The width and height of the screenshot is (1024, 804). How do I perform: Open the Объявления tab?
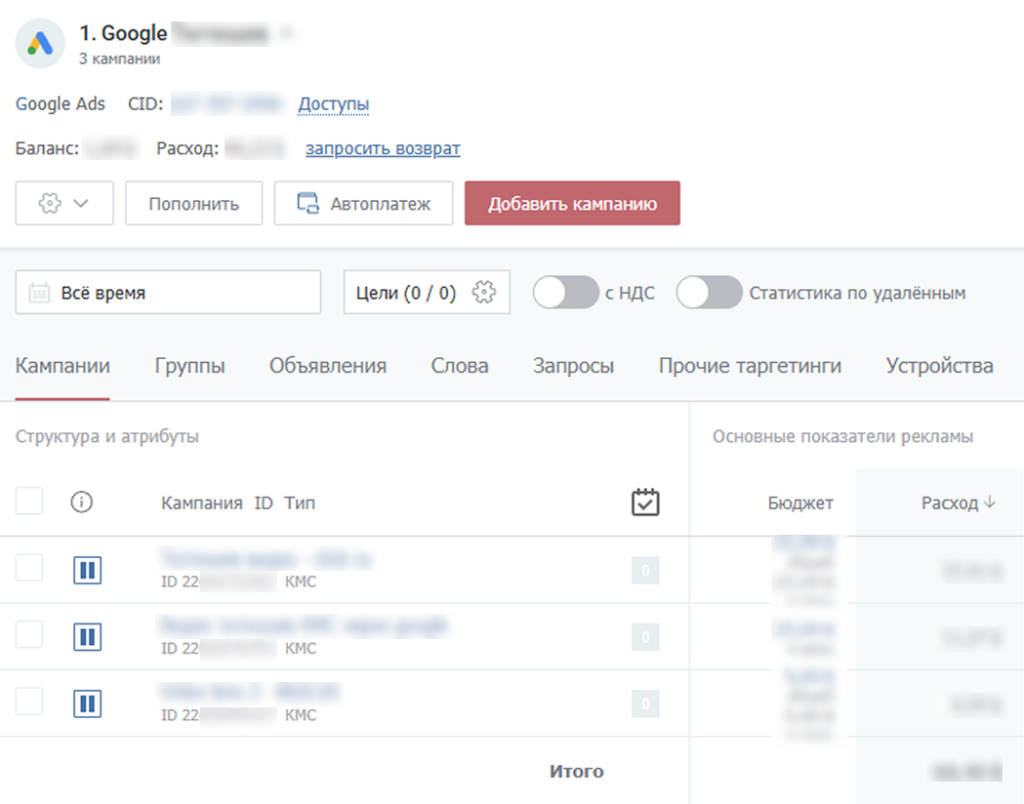pos(327,366)
